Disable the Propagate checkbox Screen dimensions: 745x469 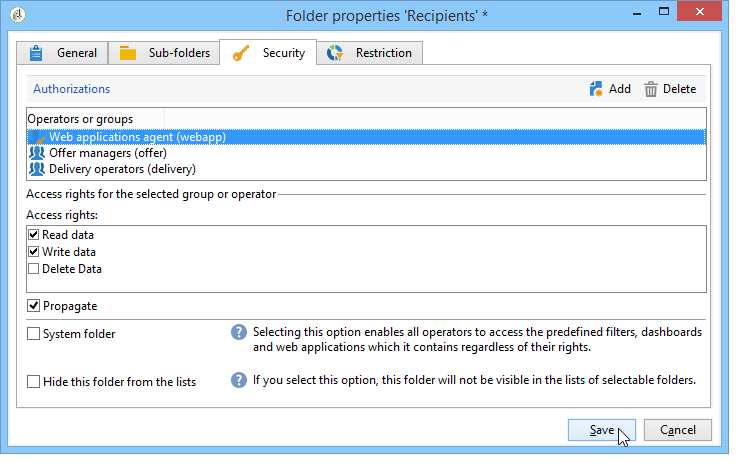click(x=34, y=306)
